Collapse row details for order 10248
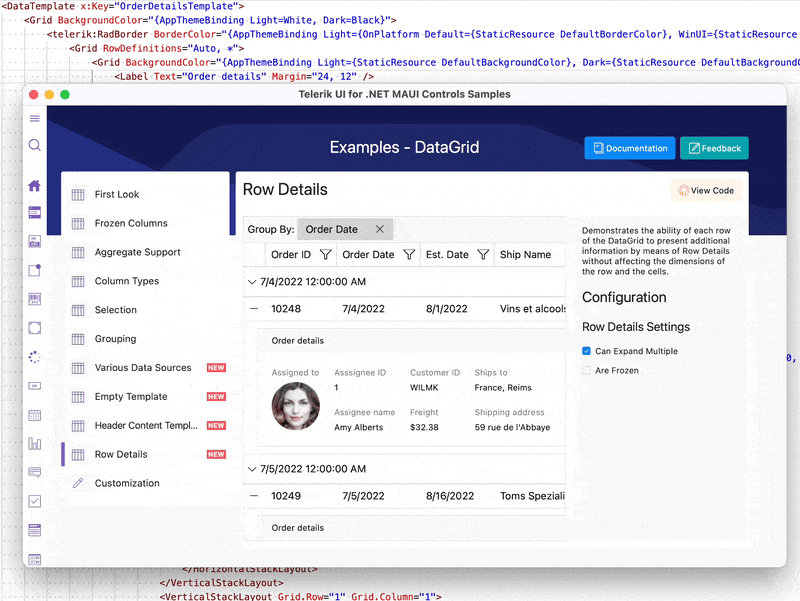 (254, 309)
